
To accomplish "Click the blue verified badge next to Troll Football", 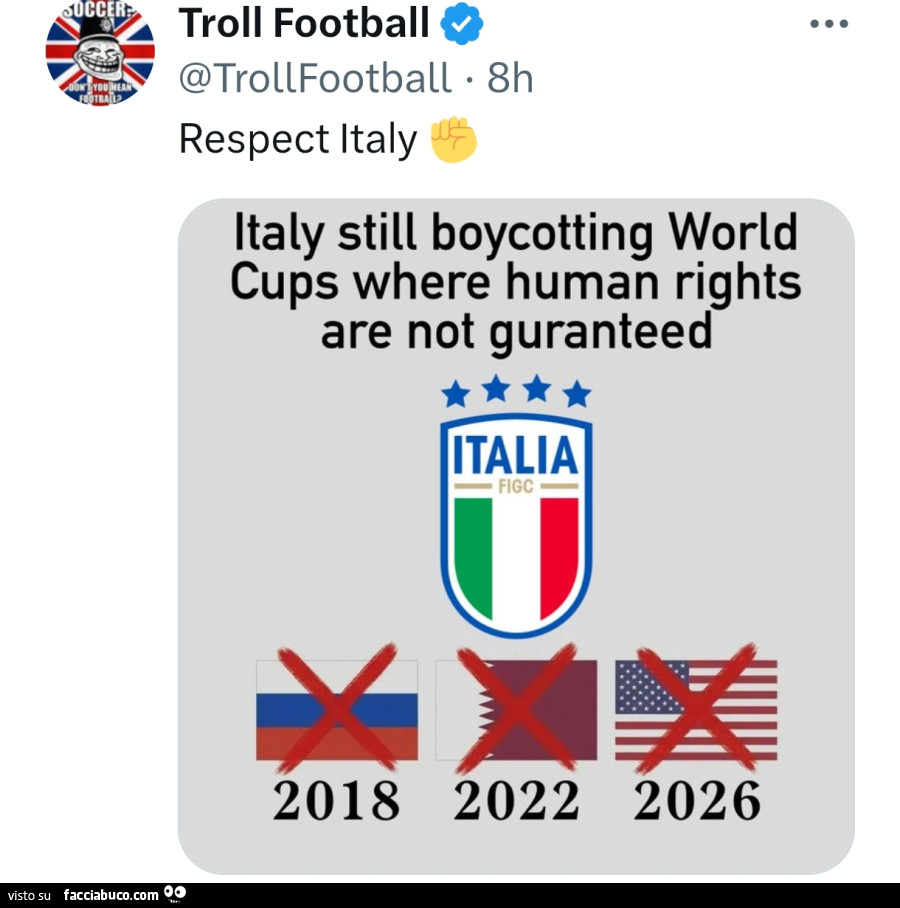I will [x=463, y=21].
